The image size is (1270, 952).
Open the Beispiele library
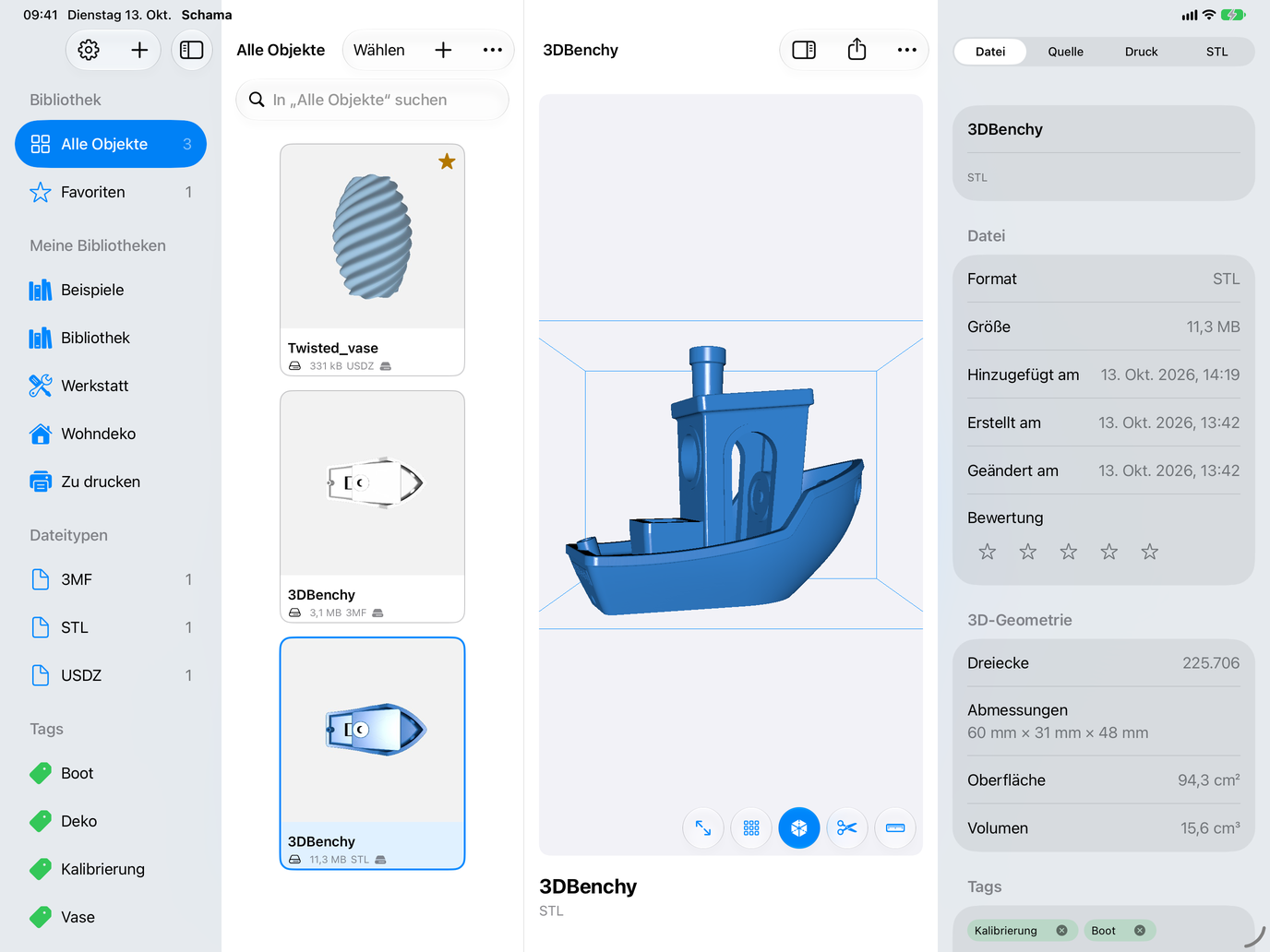click(111, 290)
